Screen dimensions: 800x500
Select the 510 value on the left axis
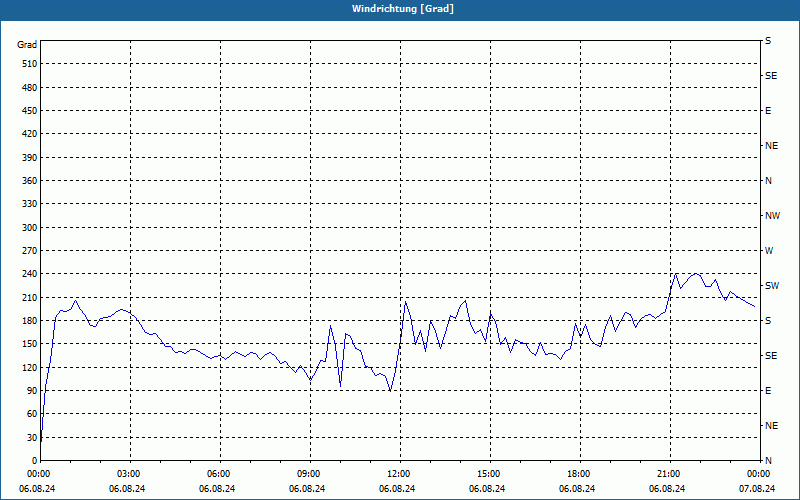30,64
